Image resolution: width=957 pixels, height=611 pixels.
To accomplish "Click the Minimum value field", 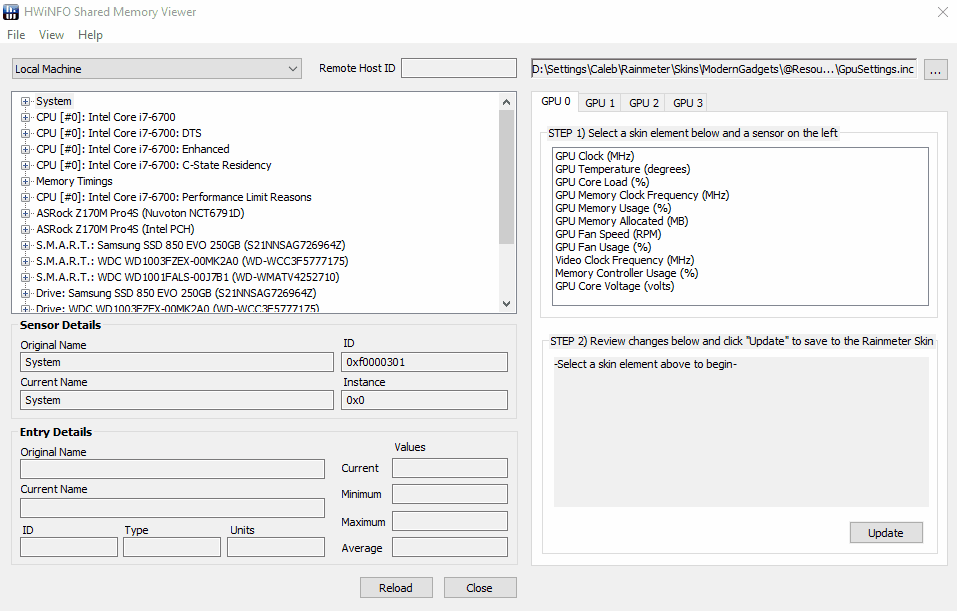I will (450, 494).
